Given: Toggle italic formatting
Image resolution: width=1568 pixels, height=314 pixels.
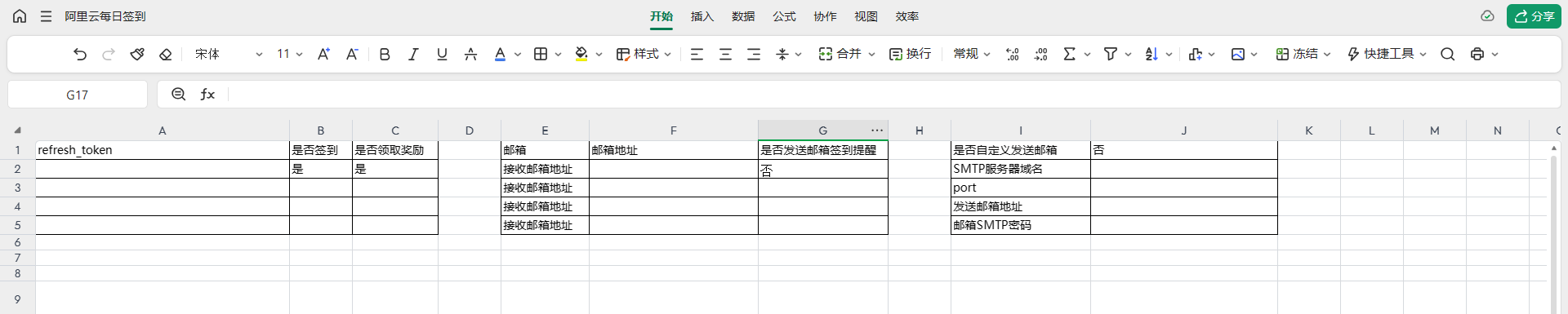Looking at the screenshot, I should (413, 54).
